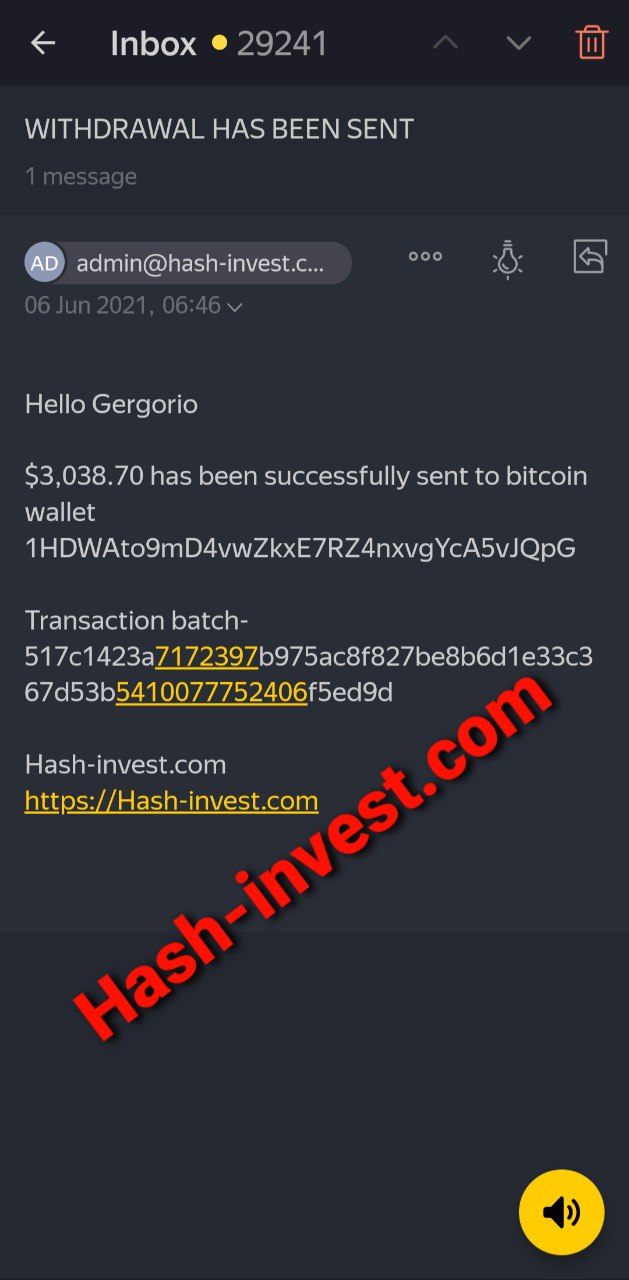Tap the Inbox title in header

coord(153,44)
